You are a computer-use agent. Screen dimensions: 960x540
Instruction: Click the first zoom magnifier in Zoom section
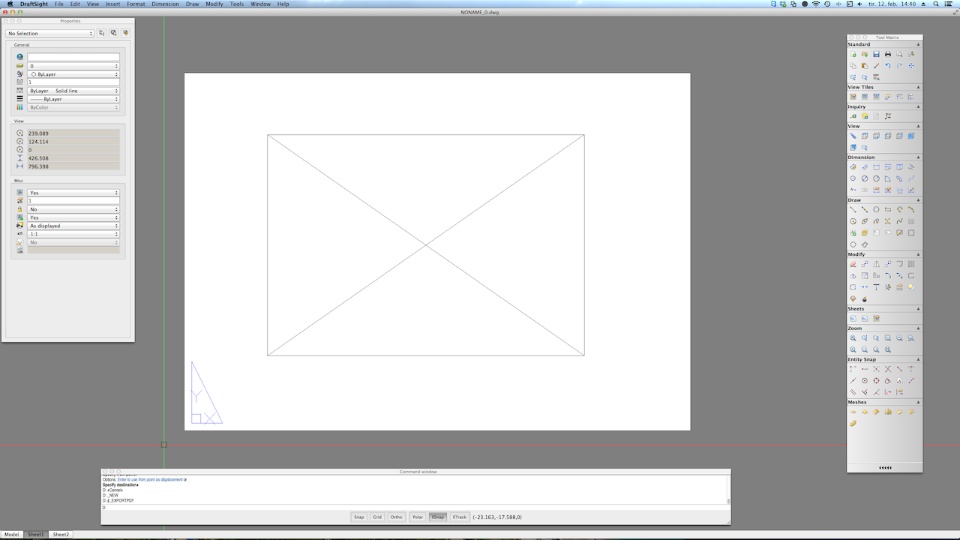point(853,338)
